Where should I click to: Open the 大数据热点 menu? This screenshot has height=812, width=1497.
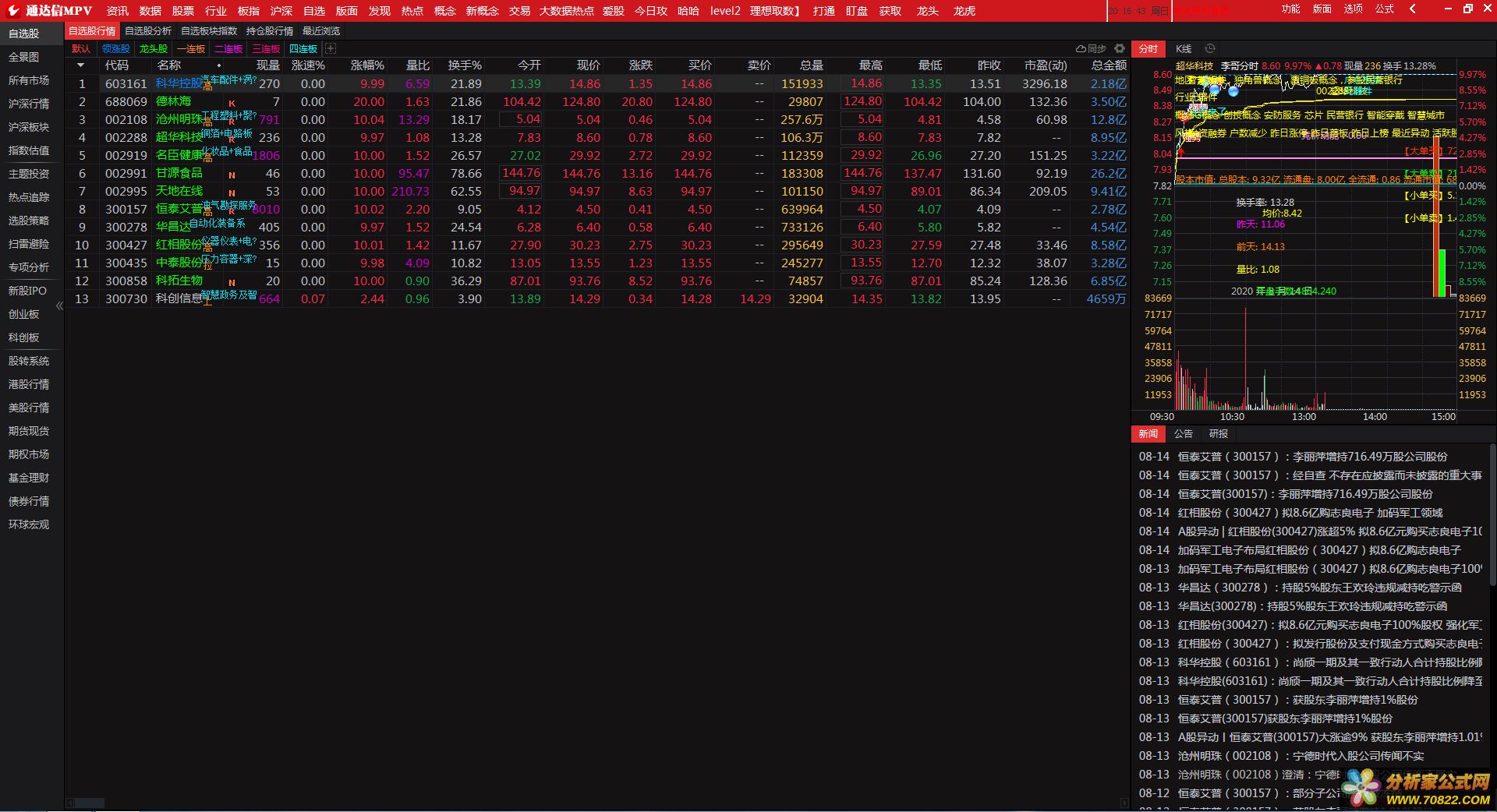coord(567,11)
